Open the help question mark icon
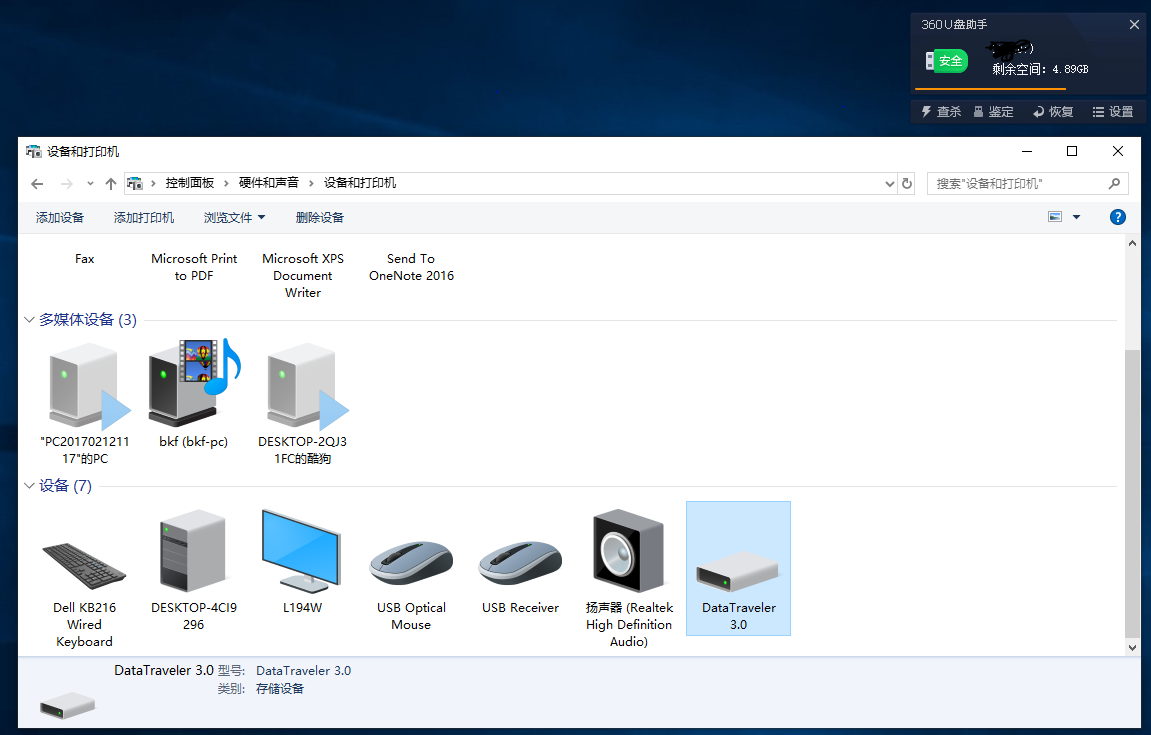Viewport: 1151px width, 735px height. (1117, 217)
